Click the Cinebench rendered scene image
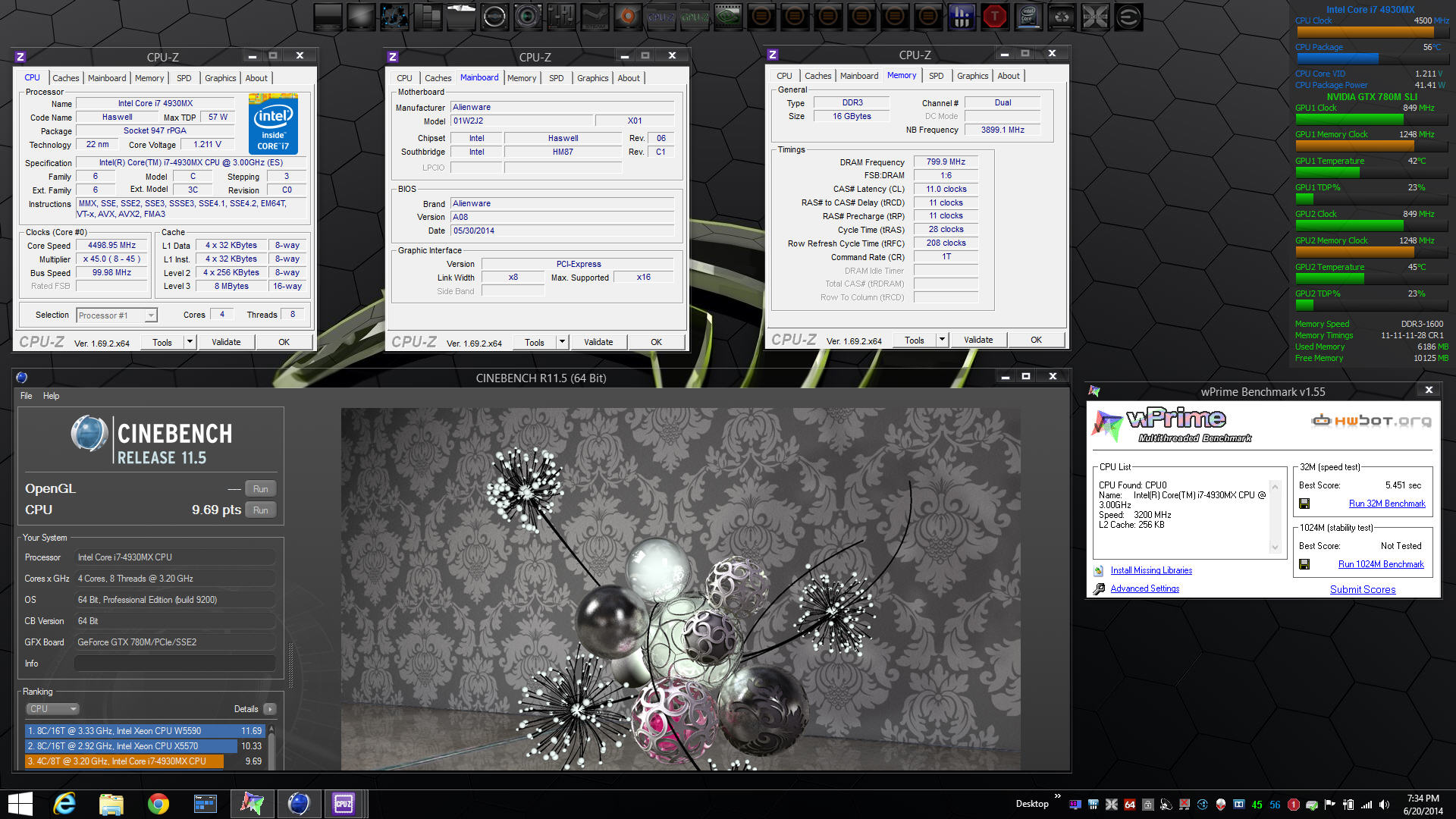 tap(680, 589)
